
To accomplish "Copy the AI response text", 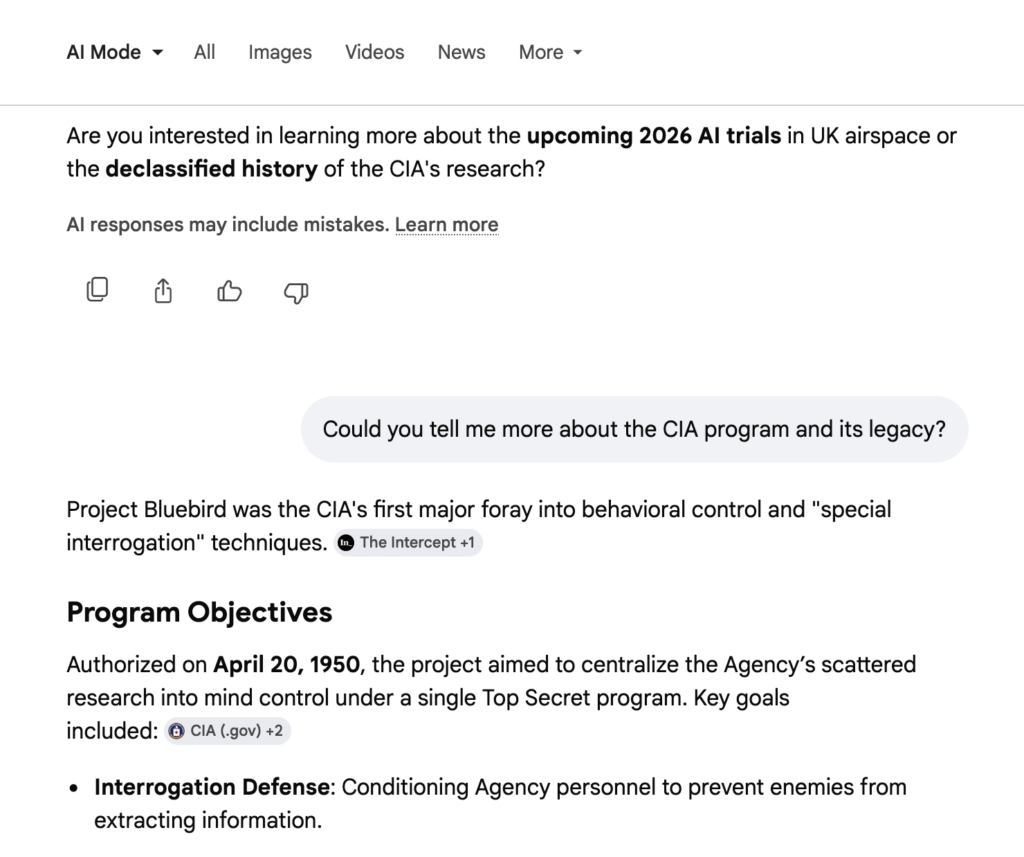I will (x=97, y=290).
